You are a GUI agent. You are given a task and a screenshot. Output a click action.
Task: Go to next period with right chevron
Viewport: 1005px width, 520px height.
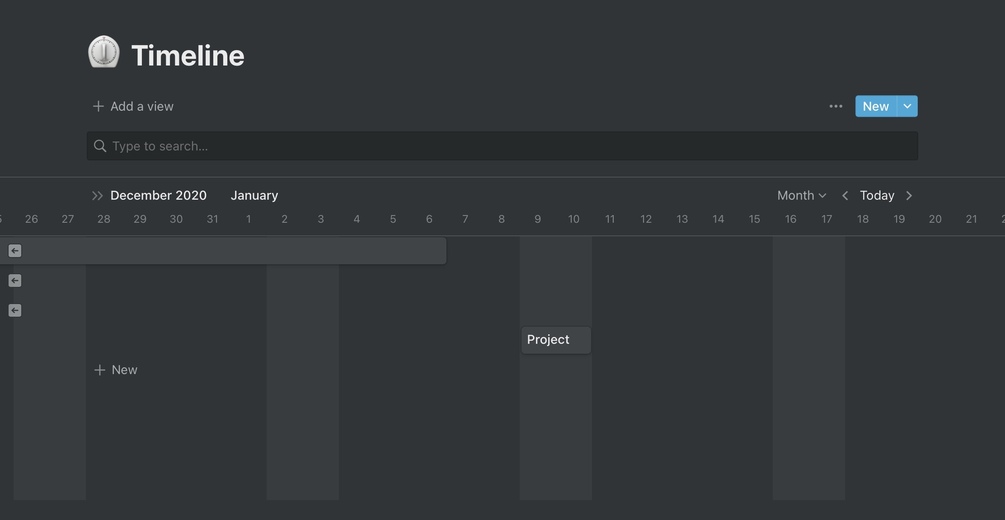tap(909, 196)
